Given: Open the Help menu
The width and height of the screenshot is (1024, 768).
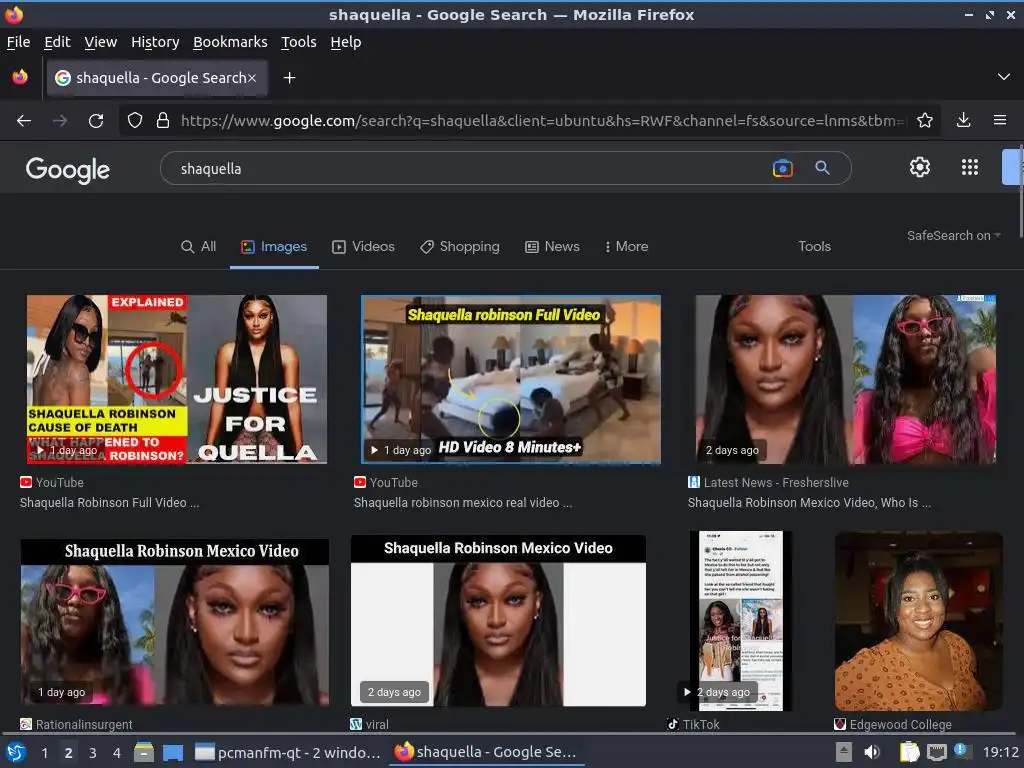Looking at the screenshot, I should click(345, 42).
